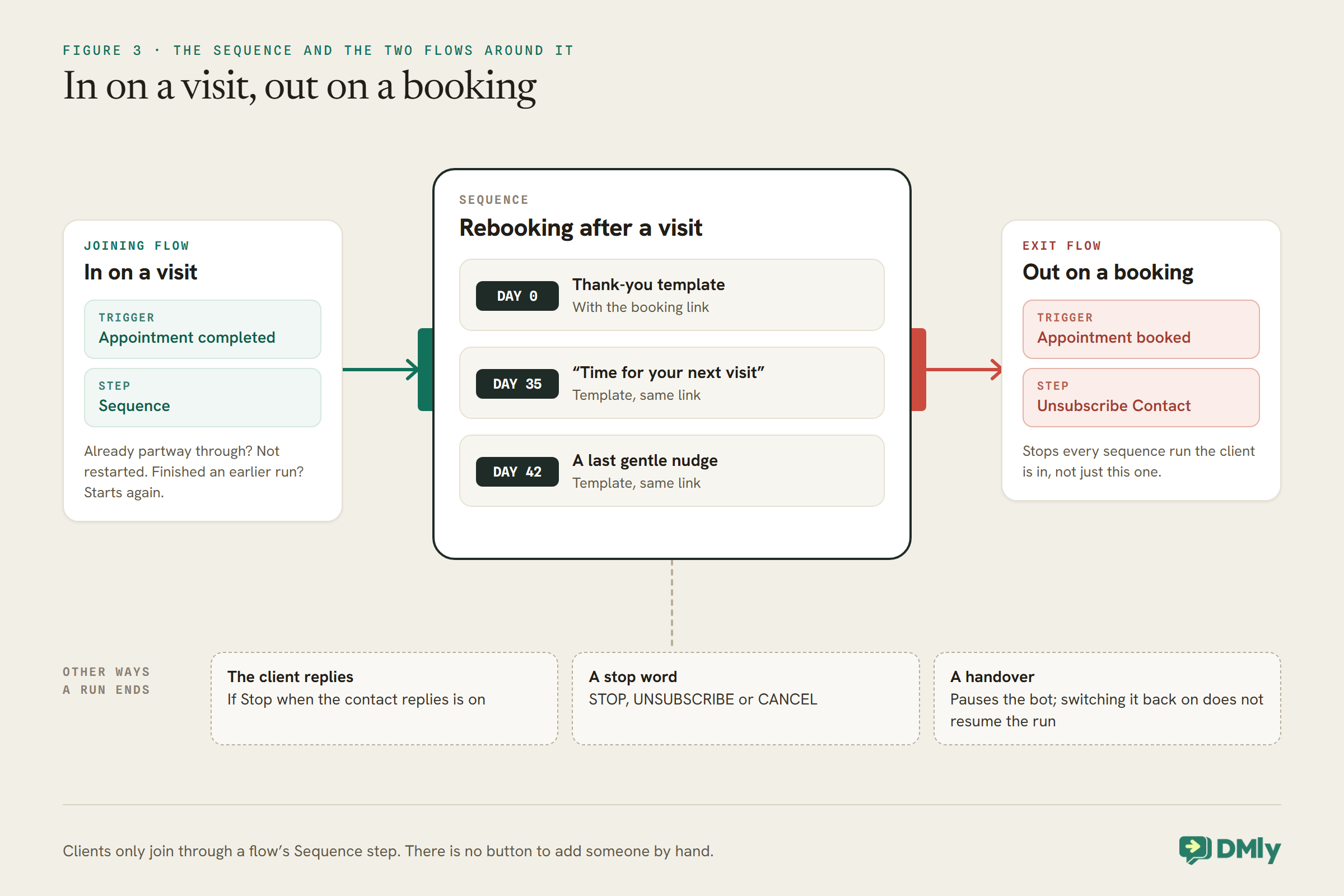Image resolution: width=1344 pixels, height=896 pixels.
Task: Click the text Pauses the bot
Action: 1107,710
